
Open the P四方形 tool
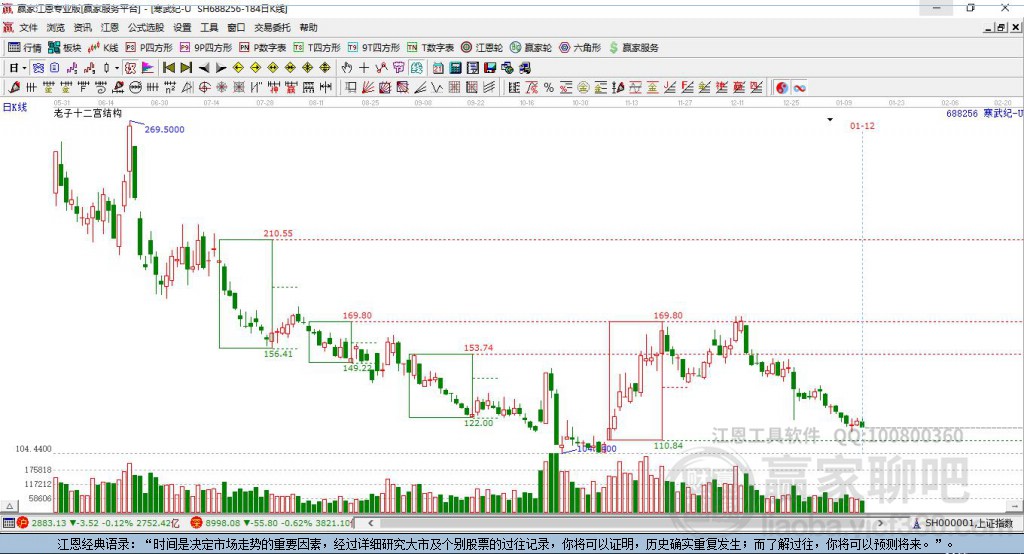(149, 48)
